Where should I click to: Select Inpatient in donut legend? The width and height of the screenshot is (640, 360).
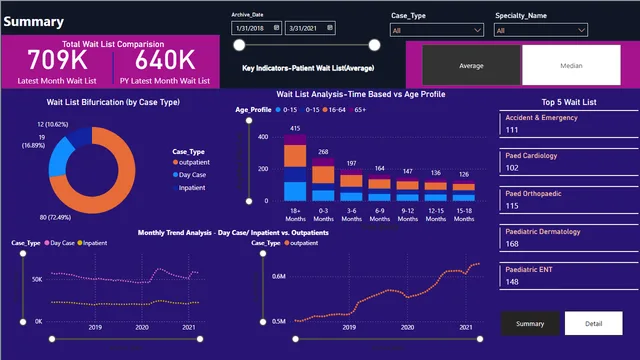[x=189, y=188]
